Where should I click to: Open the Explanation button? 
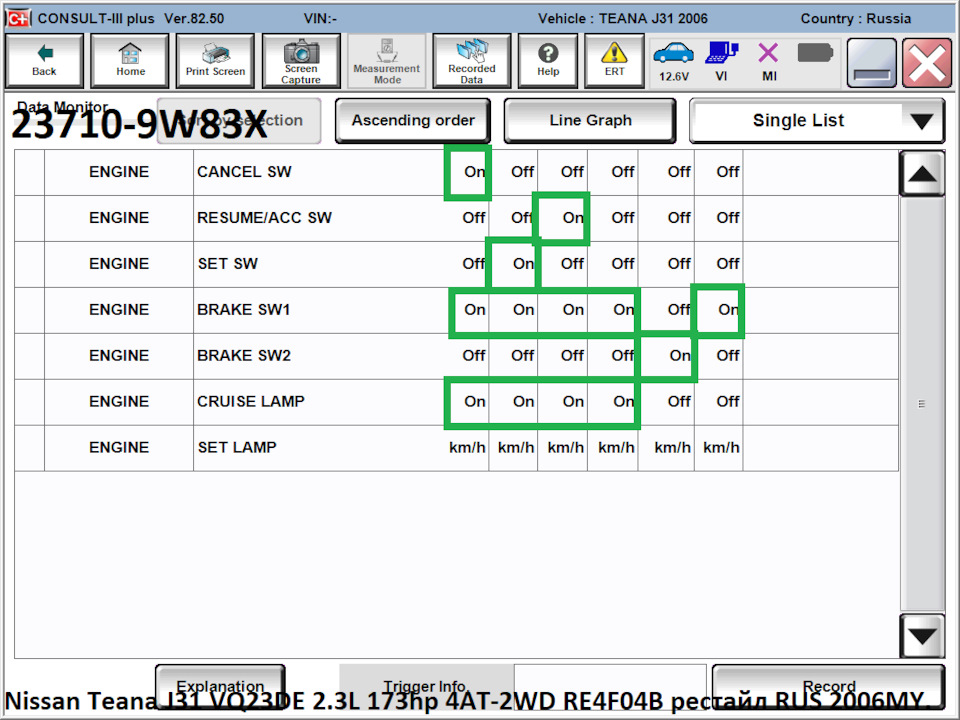tap(220, 686)
